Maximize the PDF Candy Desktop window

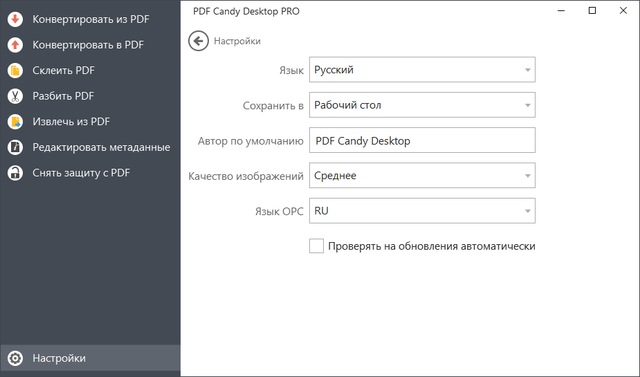(x=592, y=11)
